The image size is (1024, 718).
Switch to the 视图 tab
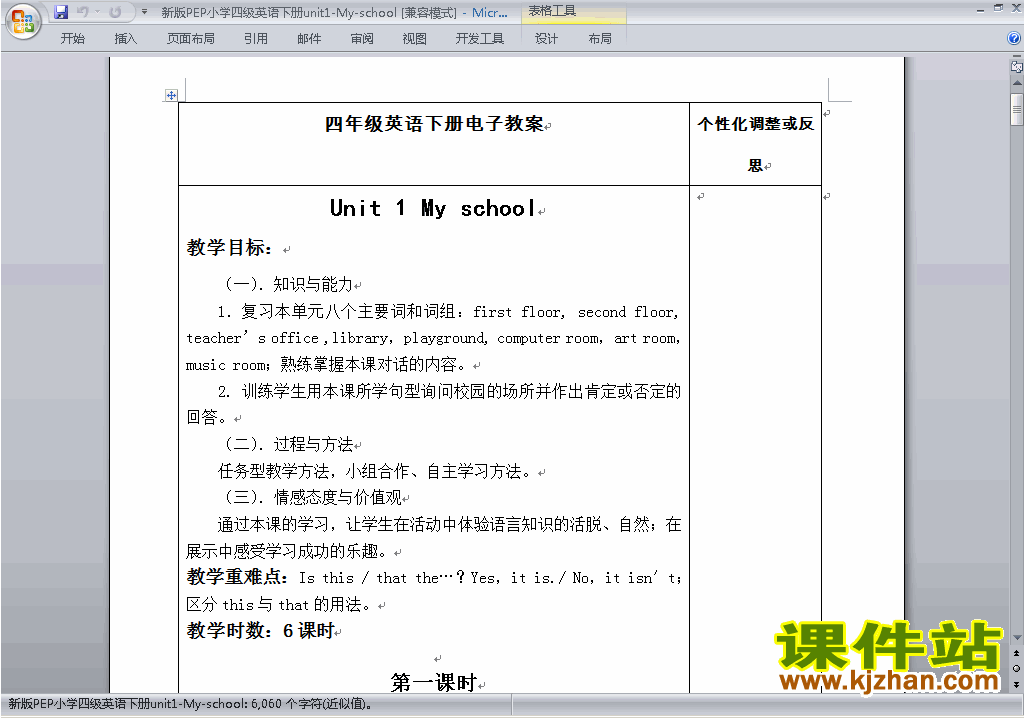point(415,39)
